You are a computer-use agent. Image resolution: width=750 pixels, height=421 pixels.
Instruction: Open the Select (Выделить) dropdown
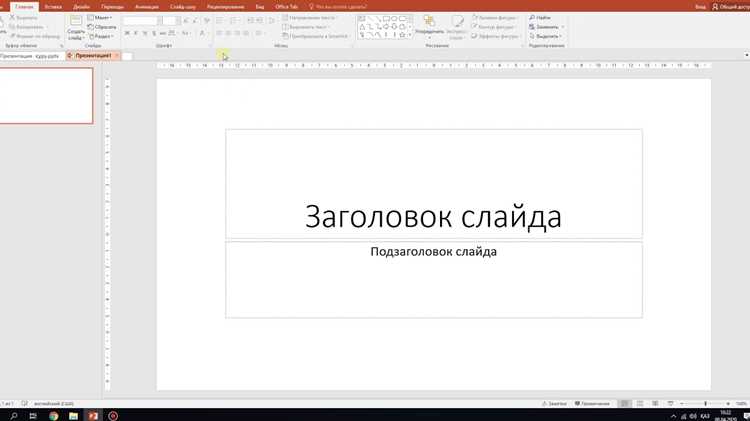click(x=545, y=36)
